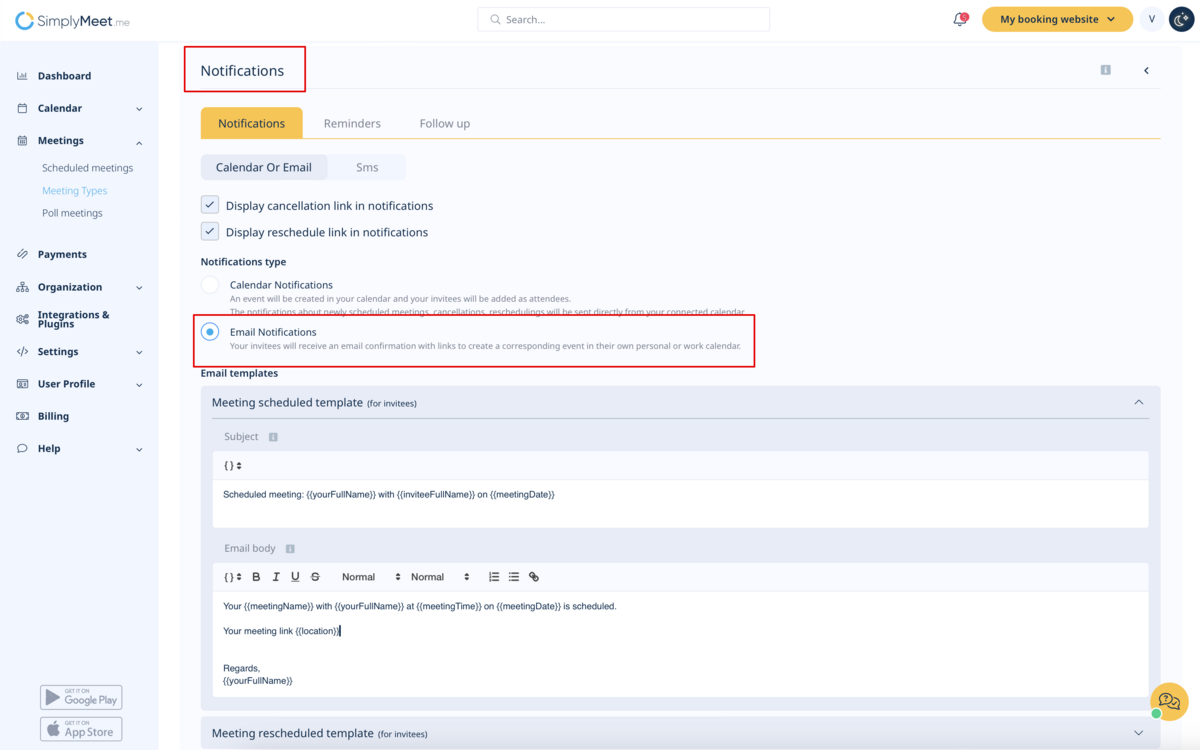Uncheck Display cancellation link in notifications
Screen dimensions: 1200x750
point(210,205)
